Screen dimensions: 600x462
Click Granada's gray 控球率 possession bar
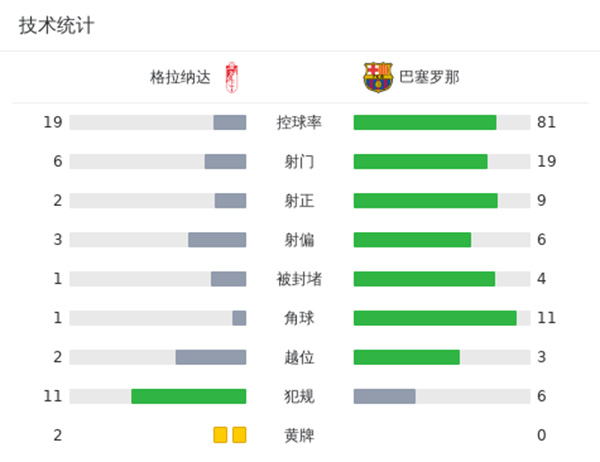click(229, 122)
